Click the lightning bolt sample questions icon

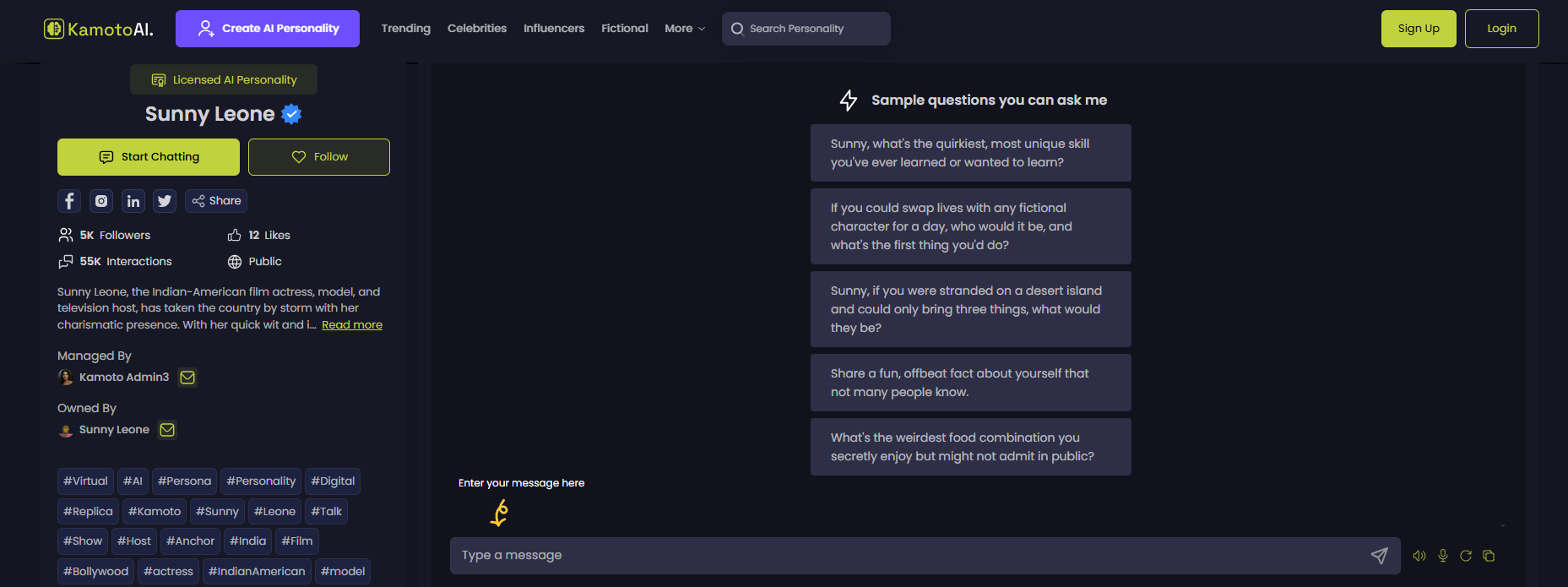click(x=849, y=101)
